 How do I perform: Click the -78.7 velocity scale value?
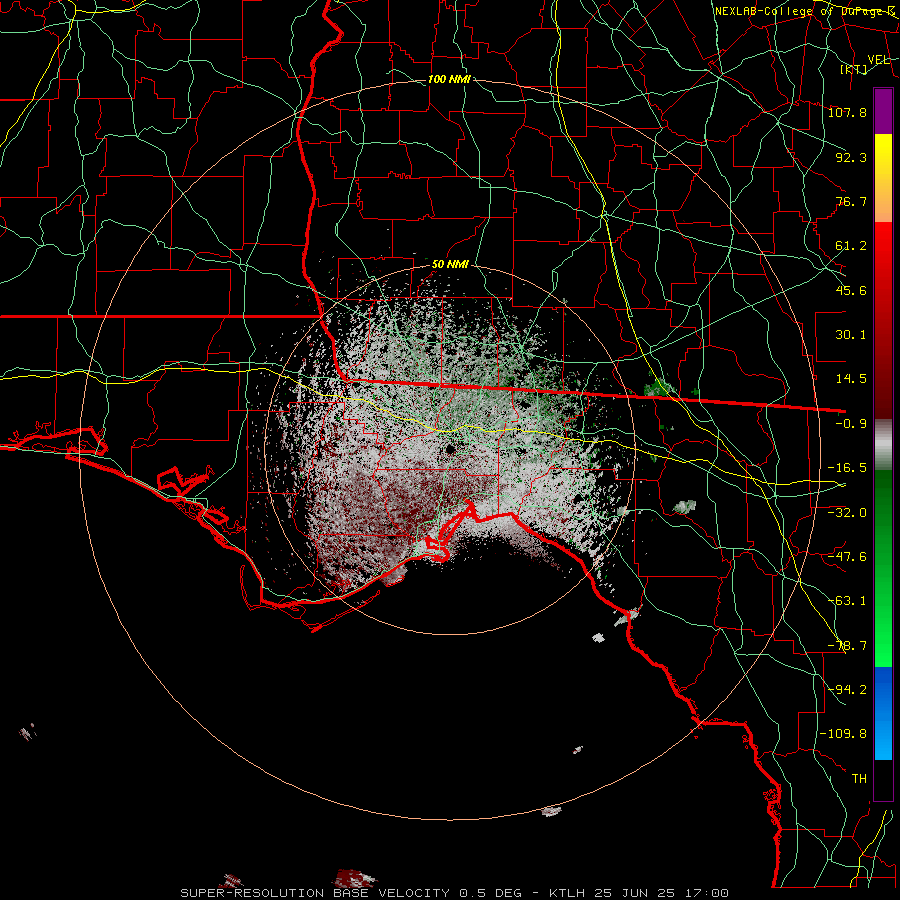point(847,646)
